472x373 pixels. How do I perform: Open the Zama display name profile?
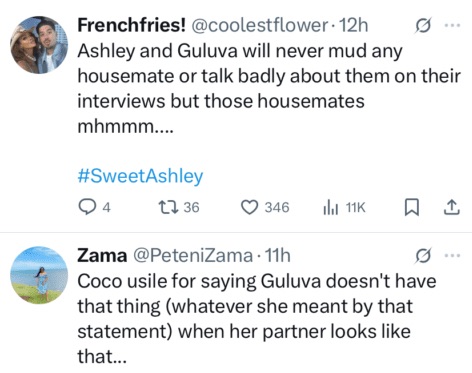point(102,256)
